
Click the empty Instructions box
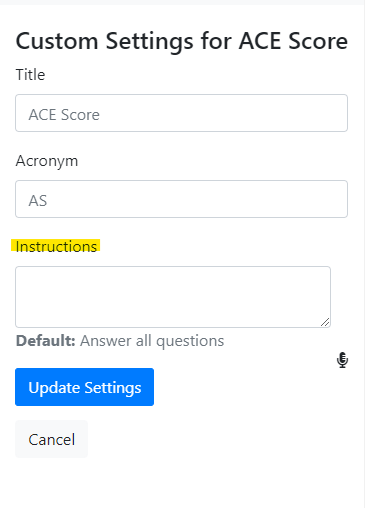click(x=173, y=297)
